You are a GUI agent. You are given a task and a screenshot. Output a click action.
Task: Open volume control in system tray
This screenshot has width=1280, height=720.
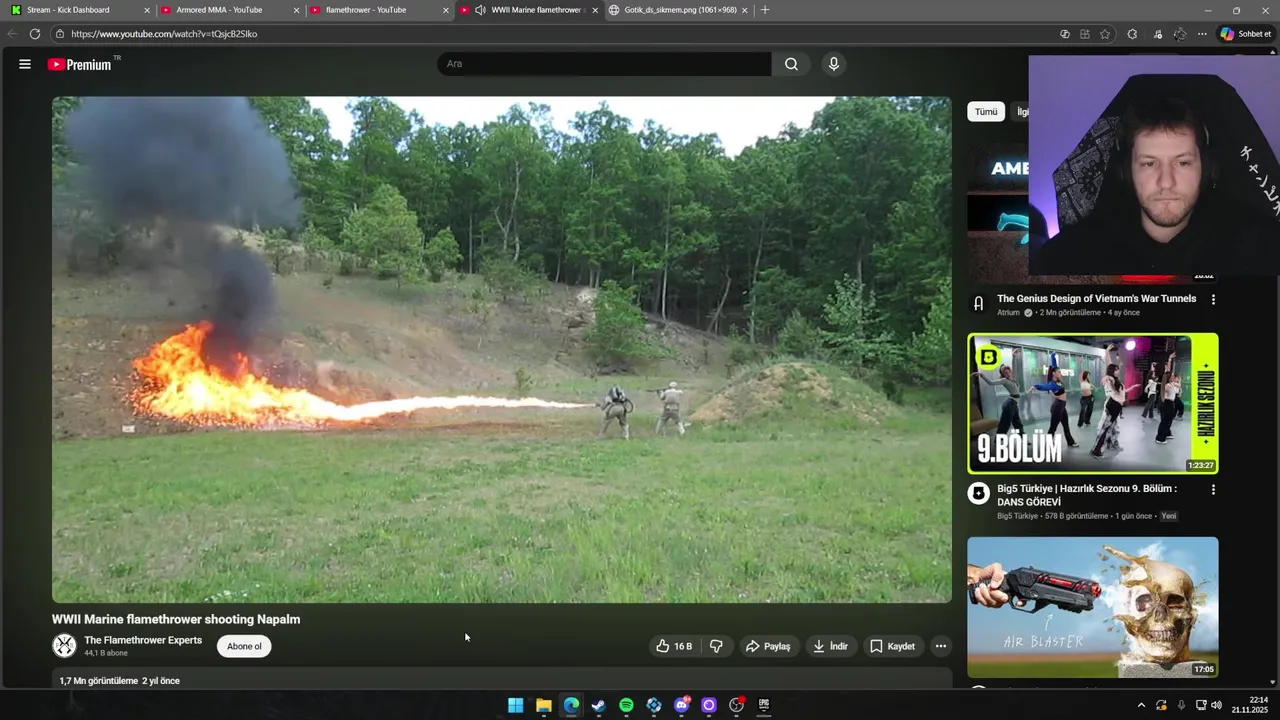tap(1216, 705)
